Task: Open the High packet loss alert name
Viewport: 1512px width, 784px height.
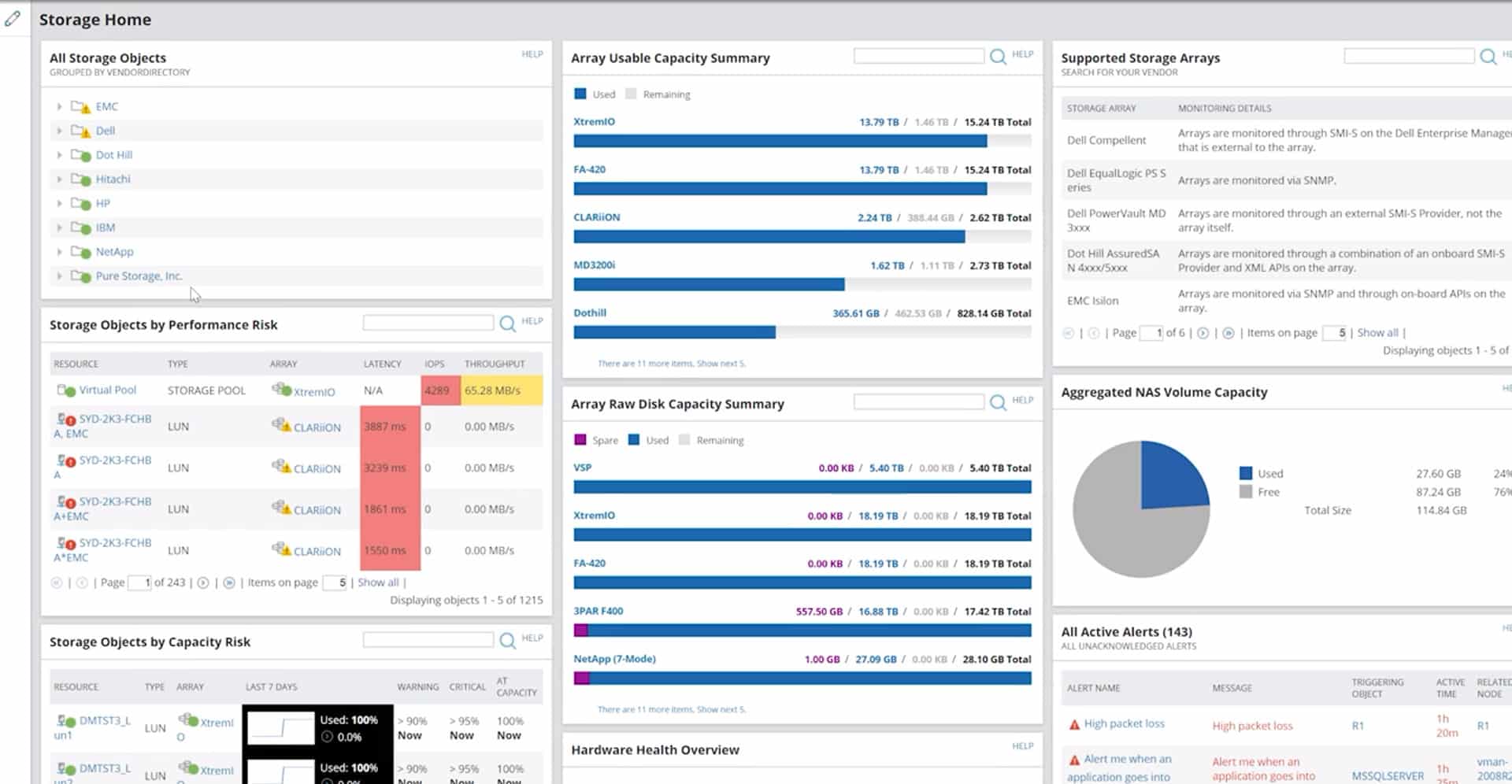Action: [1124, 723]
